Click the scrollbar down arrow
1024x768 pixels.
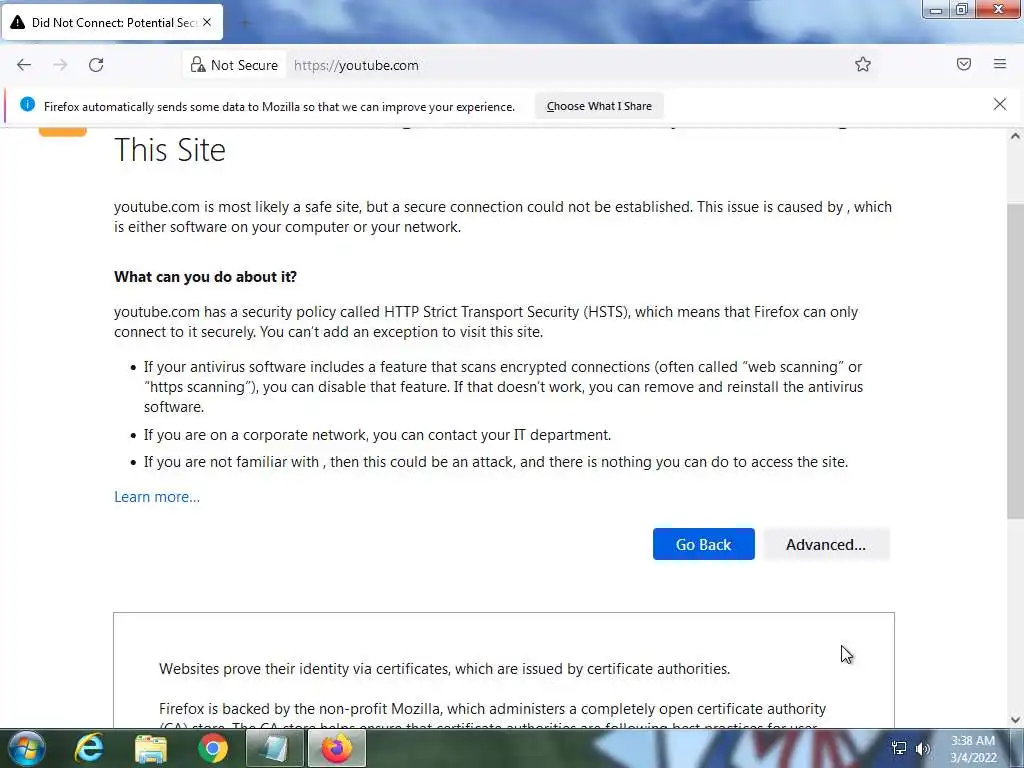[x=1015, y=720]
